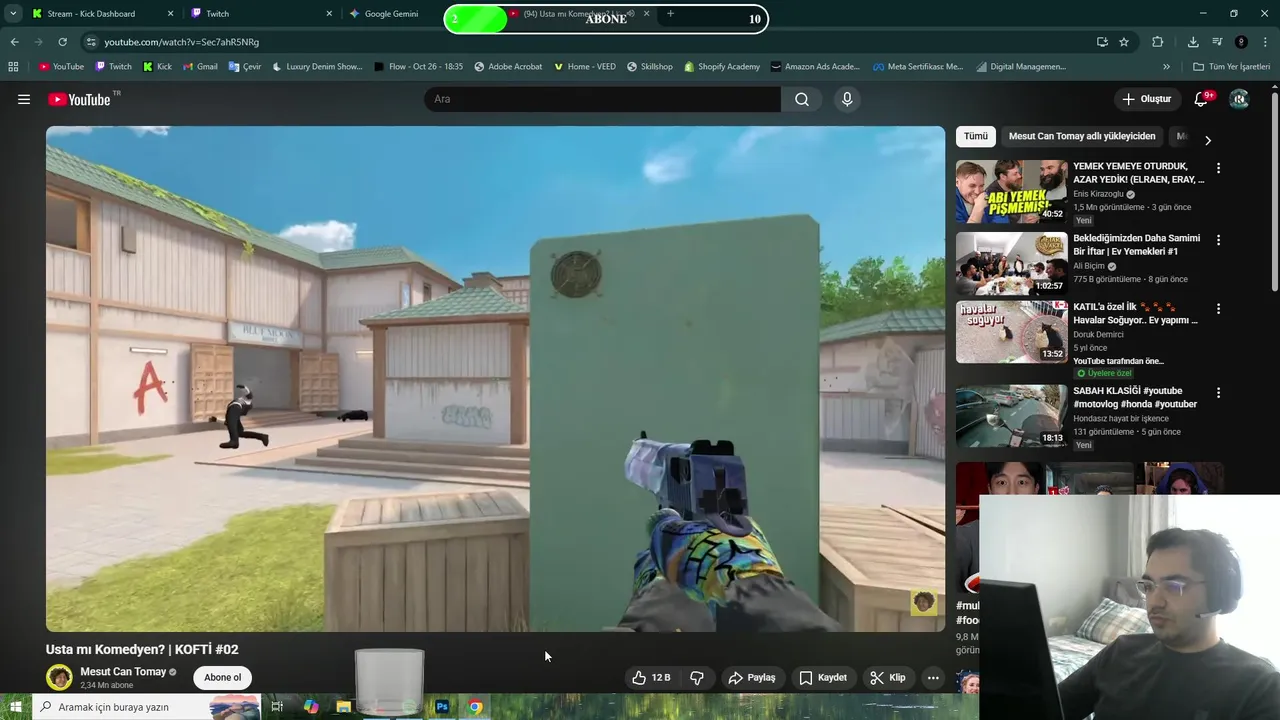Open Chrome three-dot menu
1280x720 pixels.
[1265, 42]
